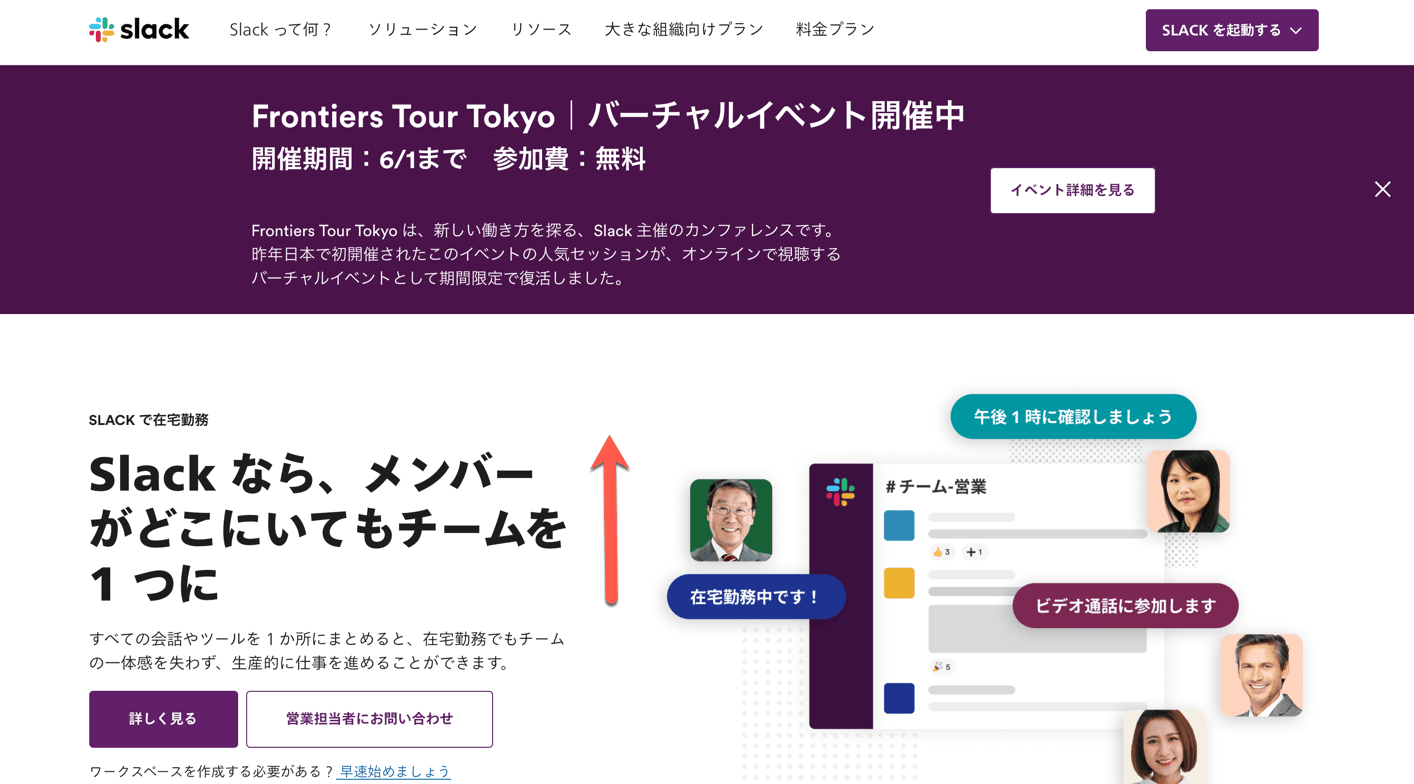Go to 大きな組織向けプラン page
1414x784 pixels.
point(684,30)
